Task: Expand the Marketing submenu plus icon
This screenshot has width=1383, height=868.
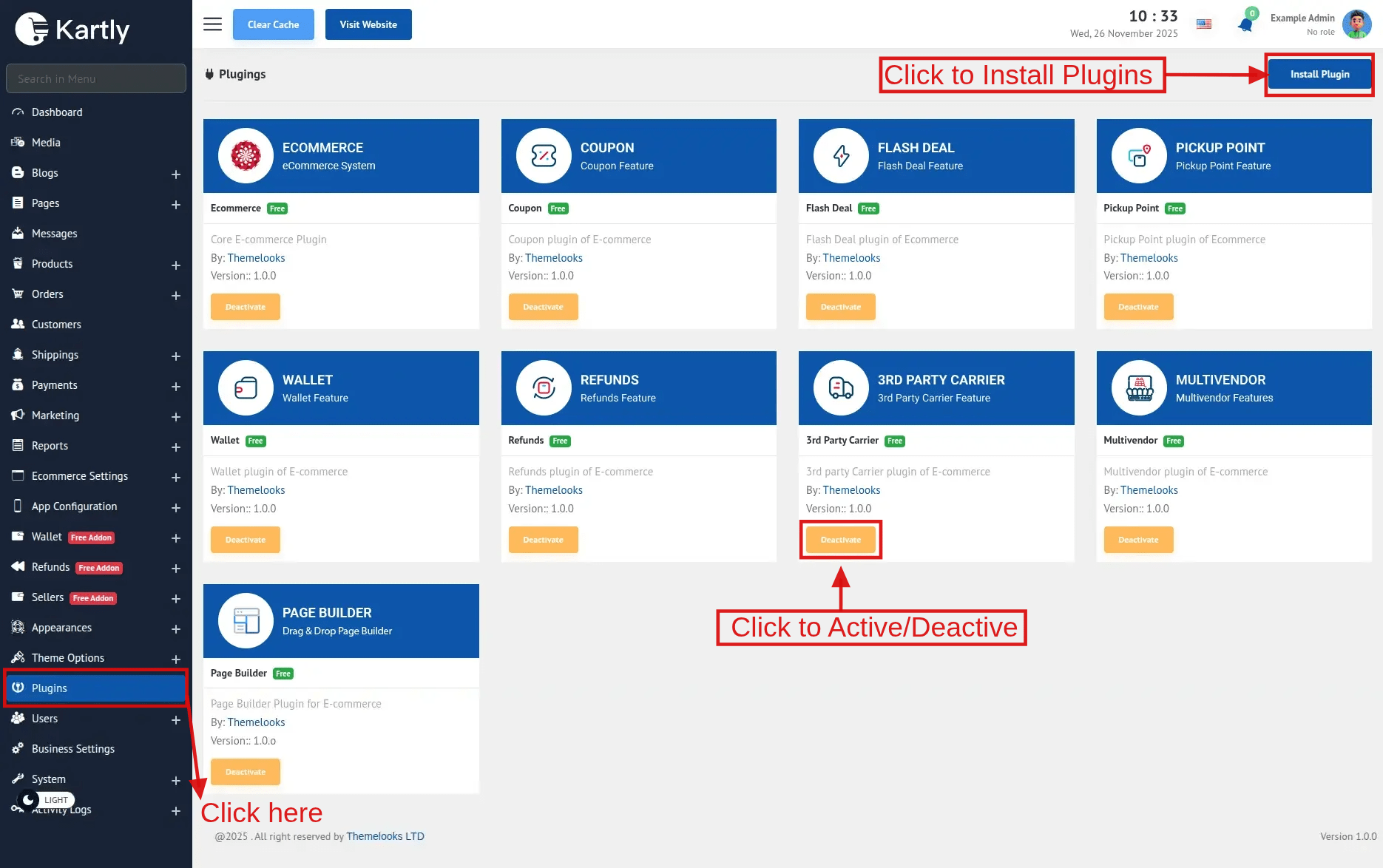Action: (176, 417)
